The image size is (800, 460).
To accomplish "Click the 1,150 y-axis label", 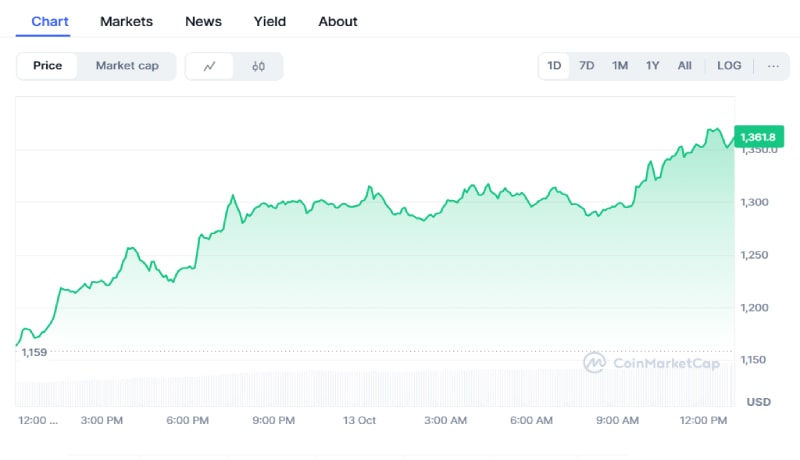I will (x=753, y=360).
